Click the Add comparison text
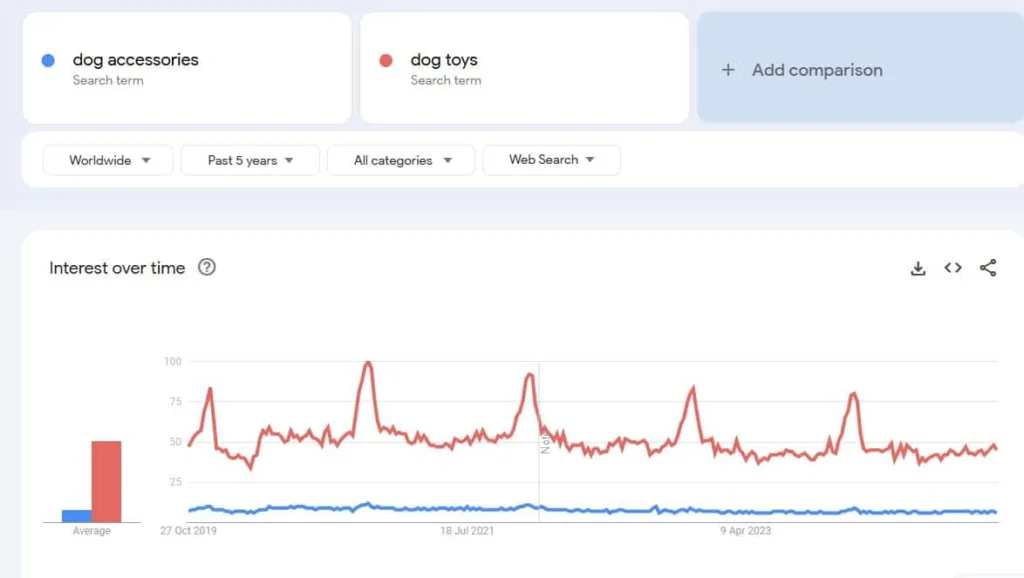The width and height of the screenshot is (1024, 578). tap(817, 70)
